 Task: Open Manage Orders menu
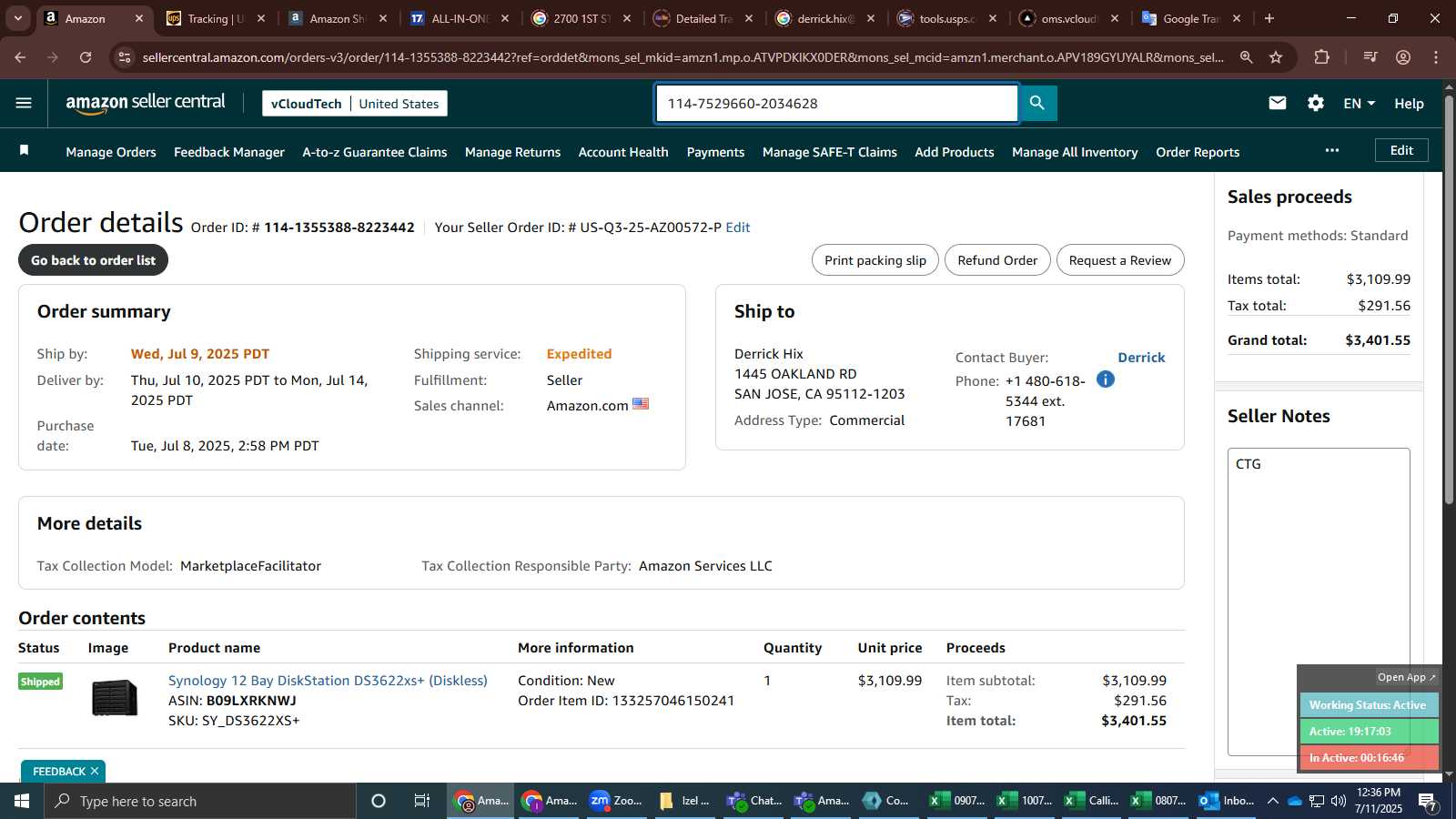click(111, 152)
